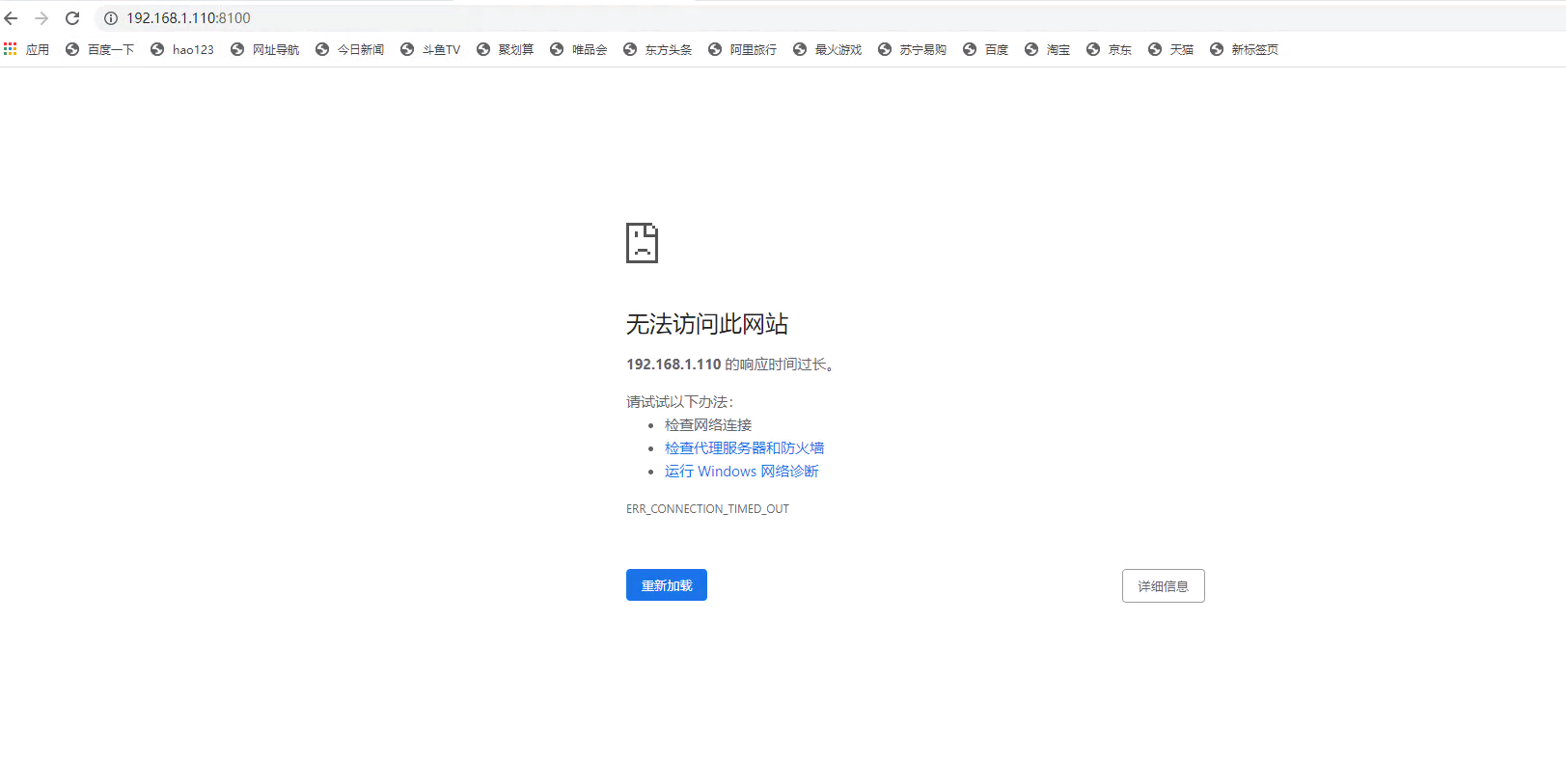Open the 唯品会 bookmark
1566x784 pixels.
pos(578,49)
